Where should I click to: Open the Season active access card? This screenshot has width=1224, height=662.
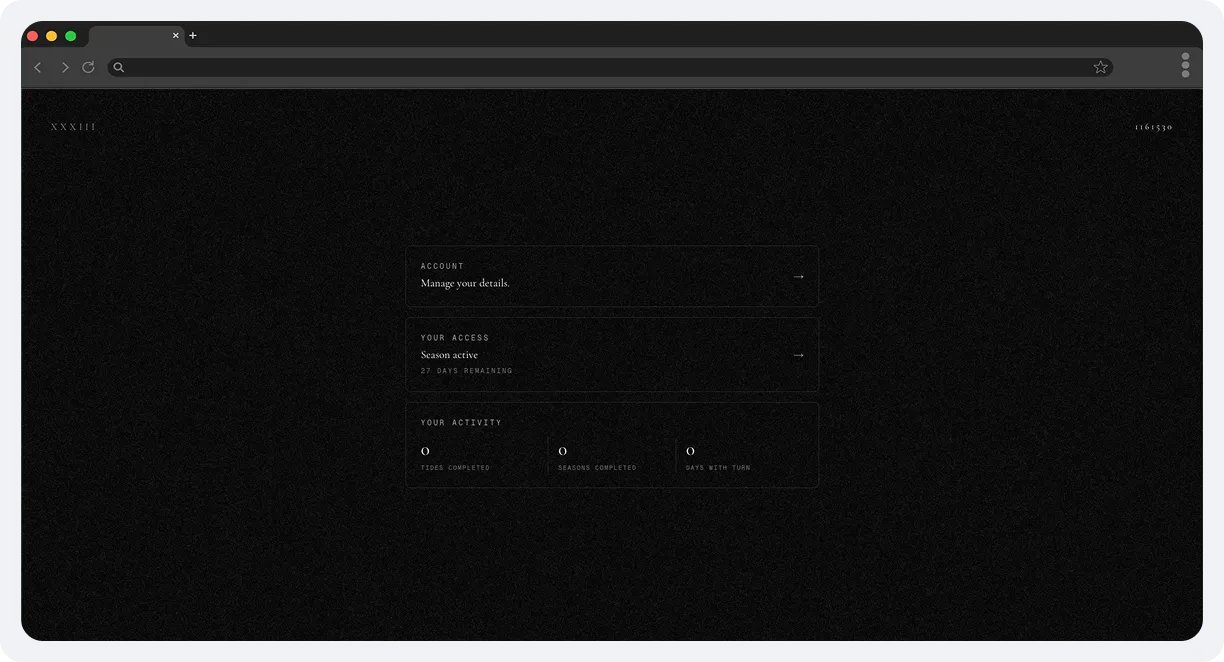(612, 354)
